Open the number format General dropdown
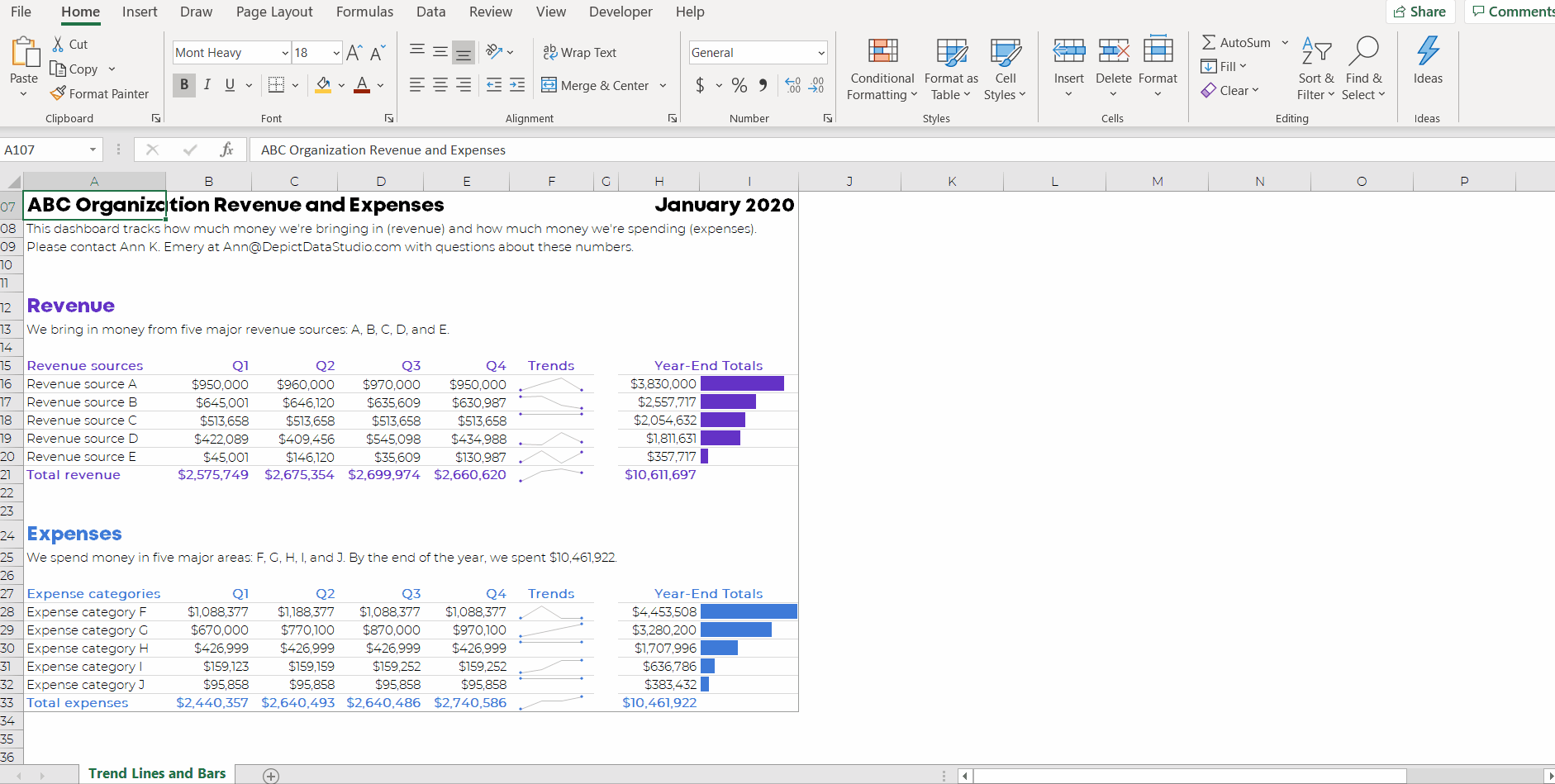 tap(821, 53)
